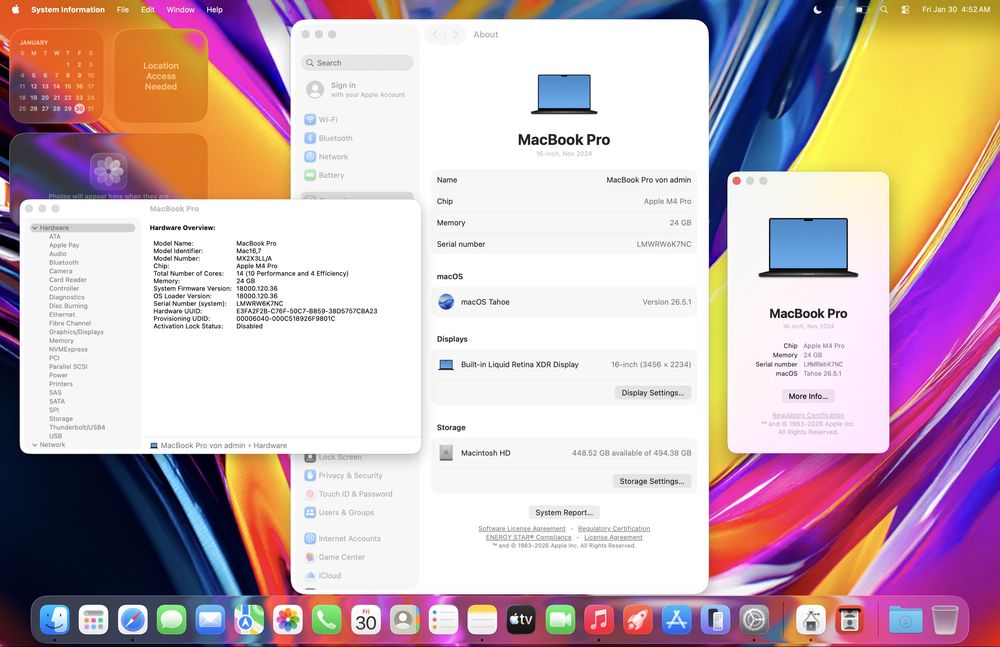Open the Software License Agreement link

tap(522, 528)
